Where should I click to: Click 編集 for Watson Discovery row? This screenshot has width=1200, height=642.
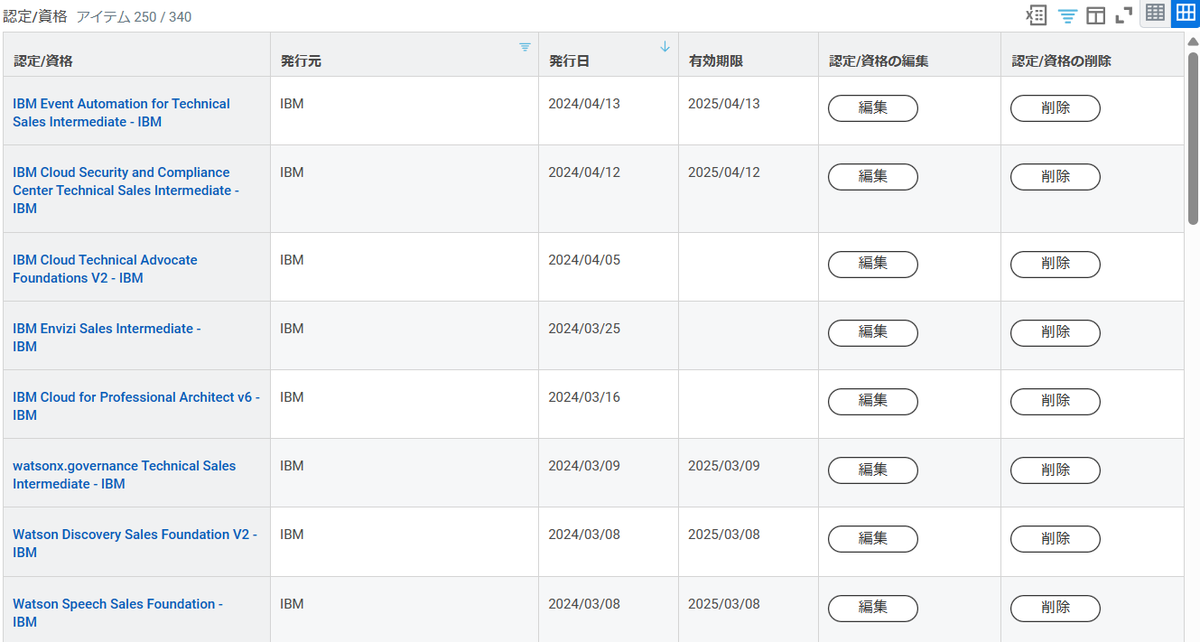coord(873,539)
